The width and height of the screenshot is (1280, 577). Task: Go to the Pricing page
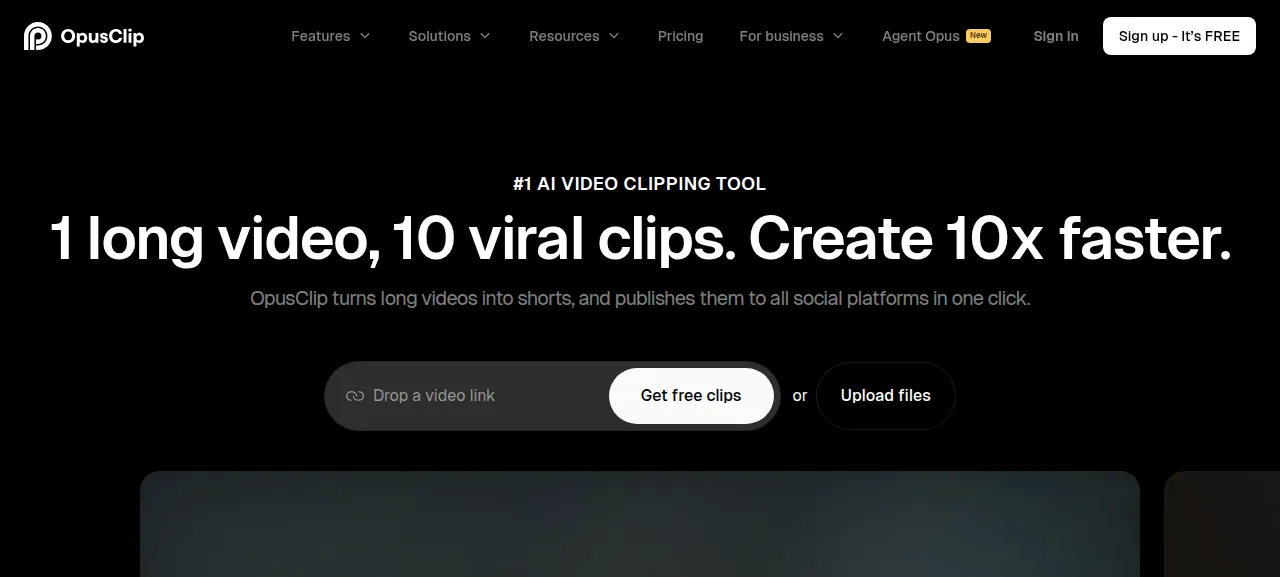(x=681, y=36)
